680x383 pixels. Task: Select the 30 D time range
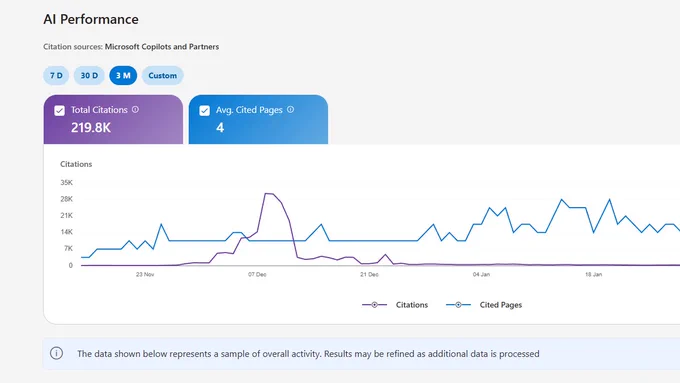(x=89, y=75)
